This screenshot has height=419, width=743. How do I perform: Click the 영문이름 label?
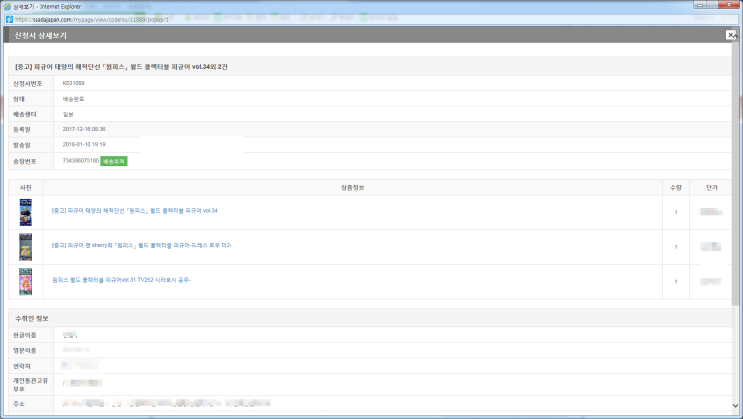pyautogui.click(x=25, y=351)
